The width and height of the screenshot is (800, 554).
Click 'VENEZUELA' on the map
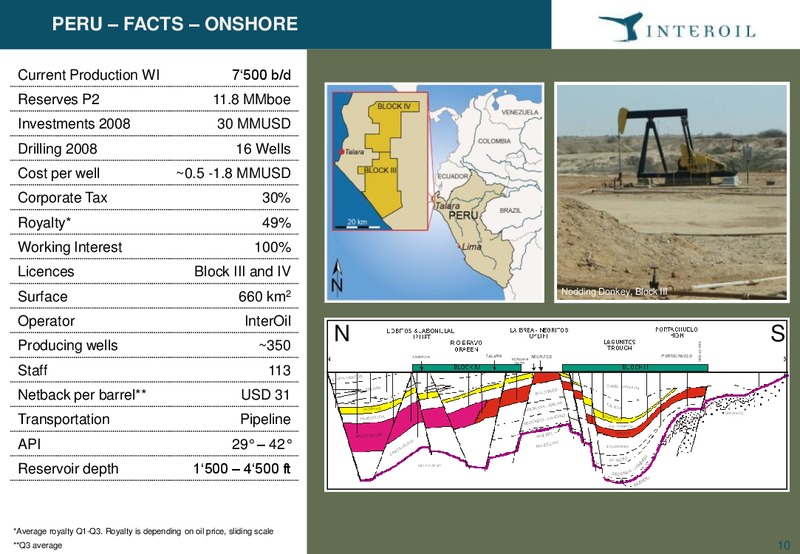[x=520, y=112]
